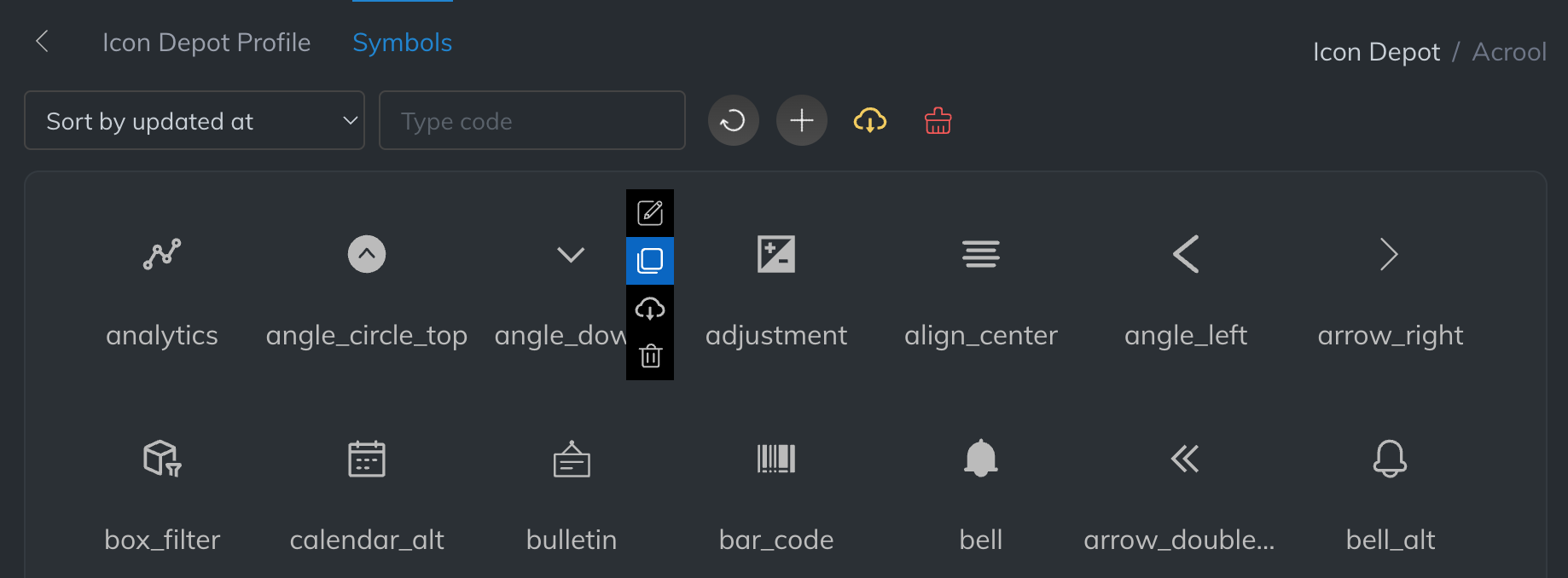Focus the Type code search field
This screenshot has height=578, width=1568.
[x=531, y=121]
